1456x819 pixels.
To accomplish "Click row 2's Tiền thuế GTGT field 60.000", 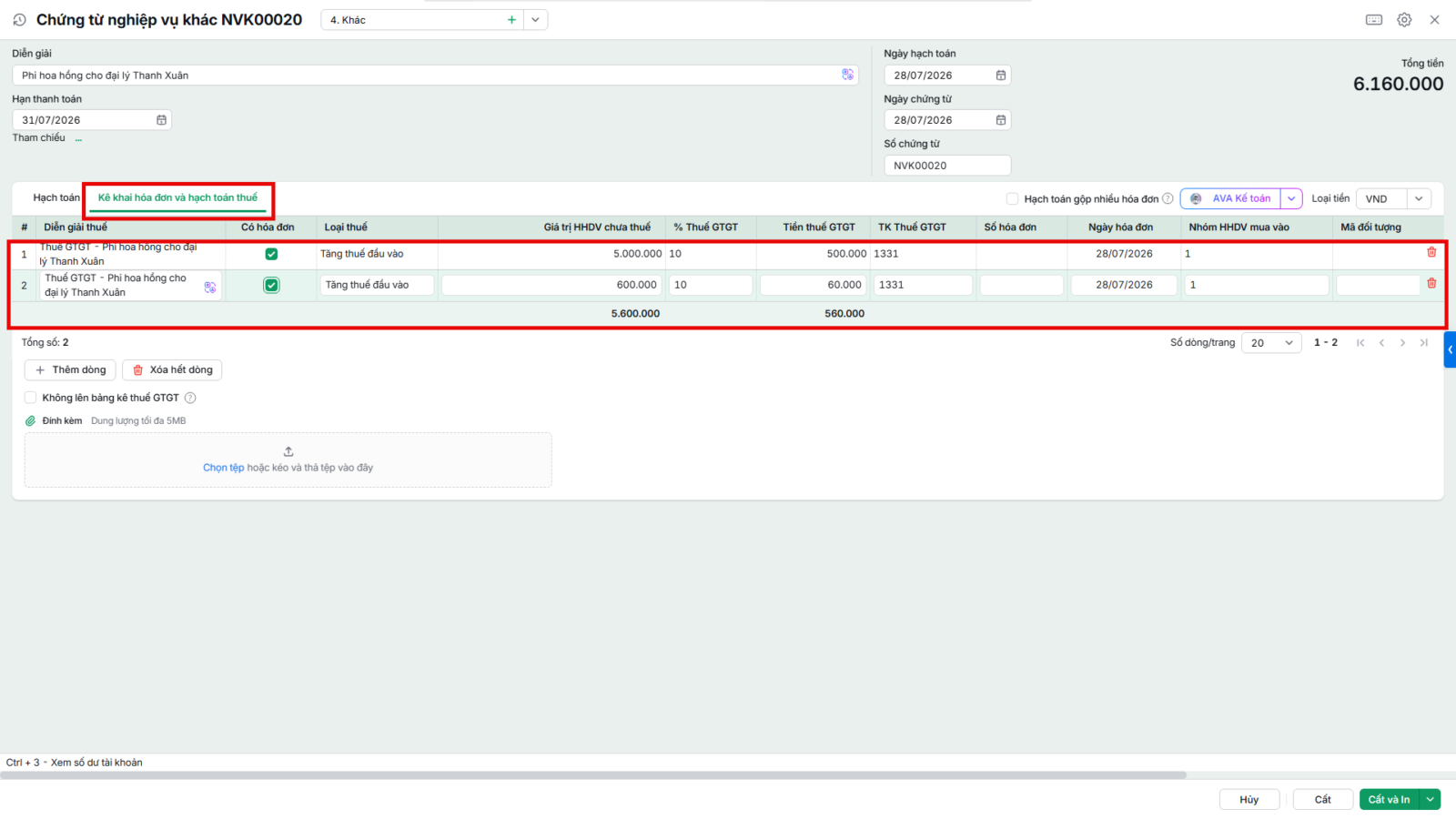I will pos(814,285).
